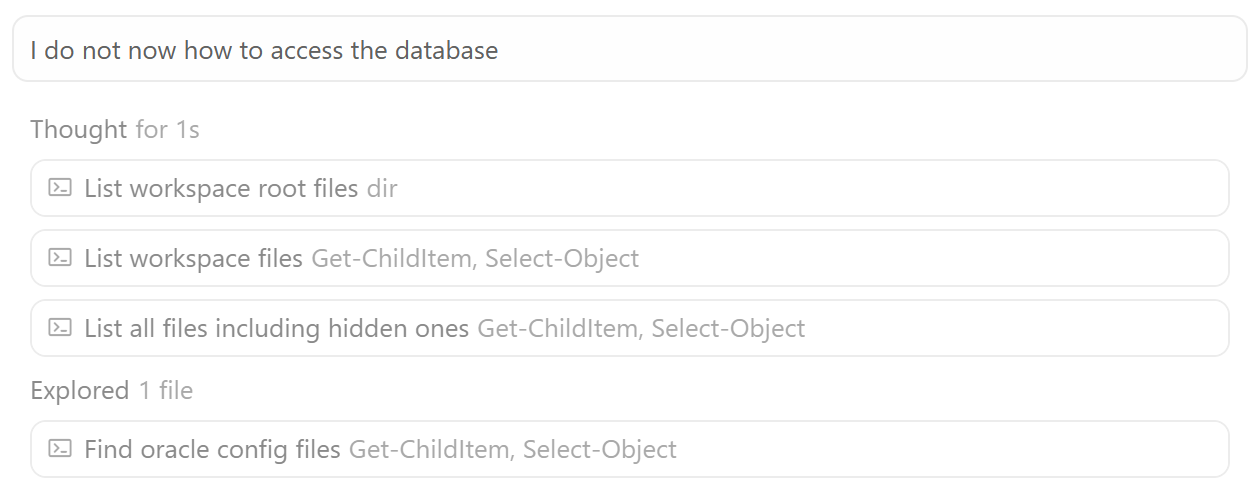Open the Find oracle config files step
The image size is (1260, 487).
pyautogui.click(x=212, y=449)
